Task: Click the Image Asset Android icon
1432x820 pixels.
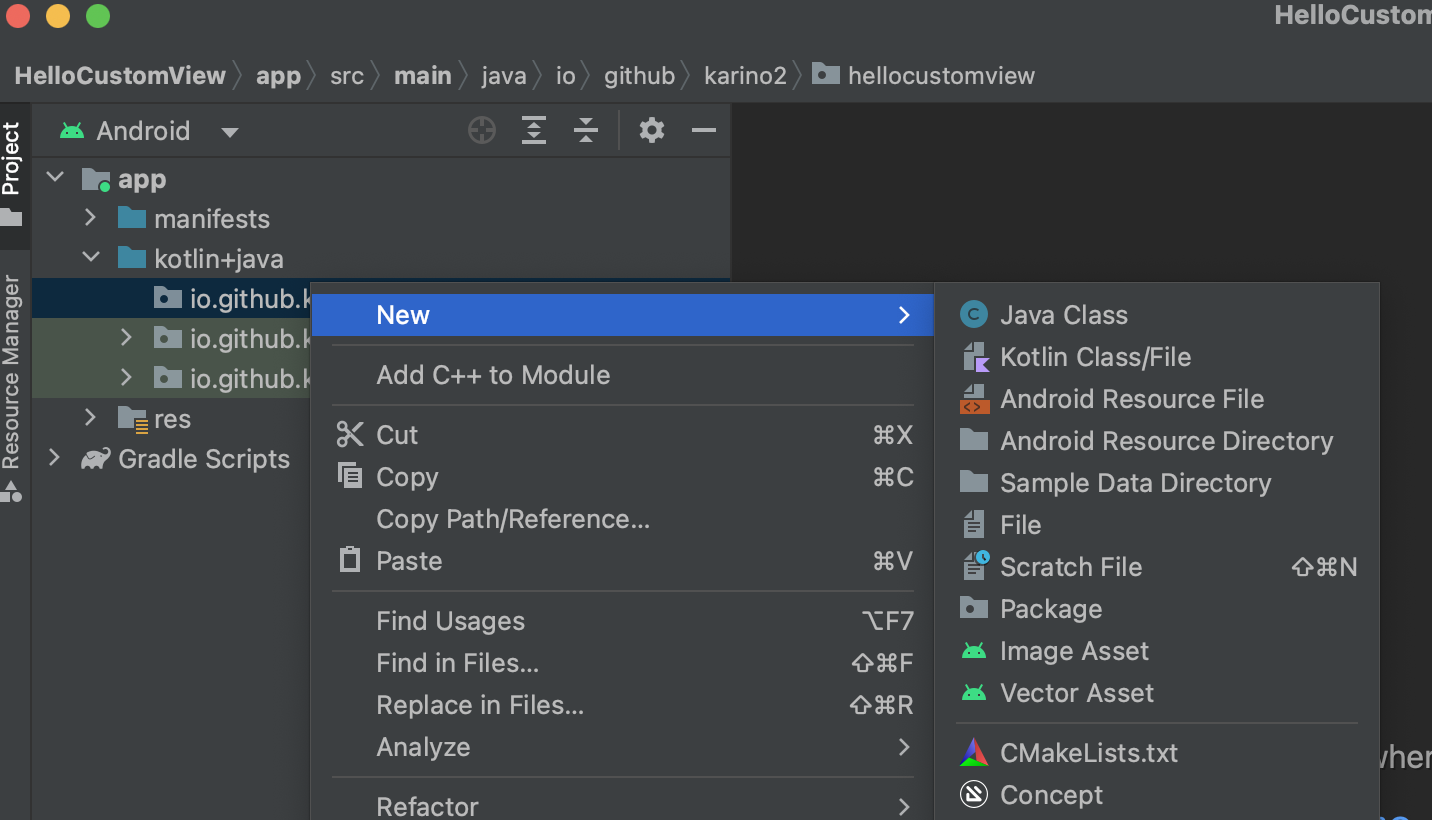Action: [974, 651]
